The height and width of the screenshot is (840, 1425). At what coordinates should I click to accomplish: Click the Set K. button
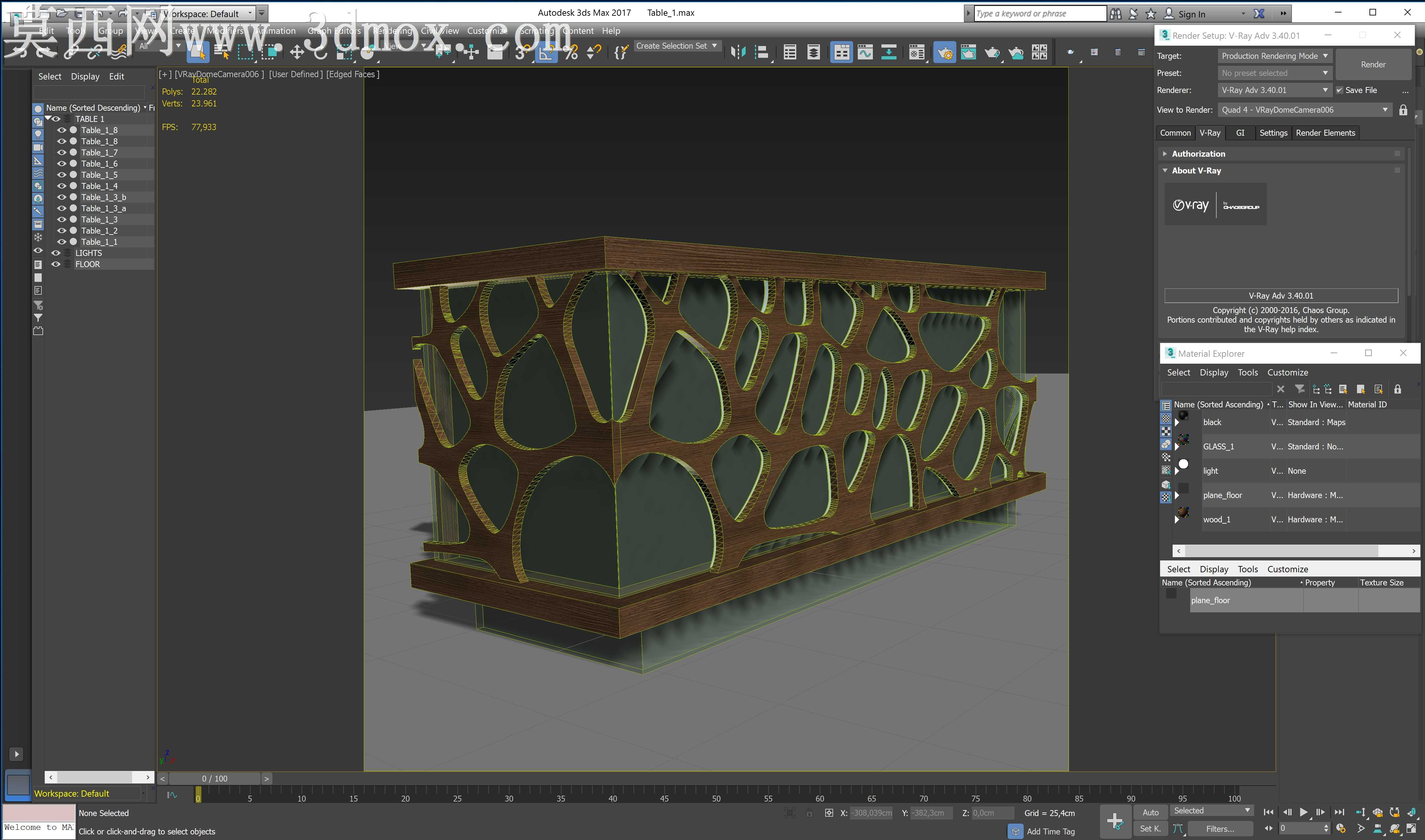coord(1150,829)
